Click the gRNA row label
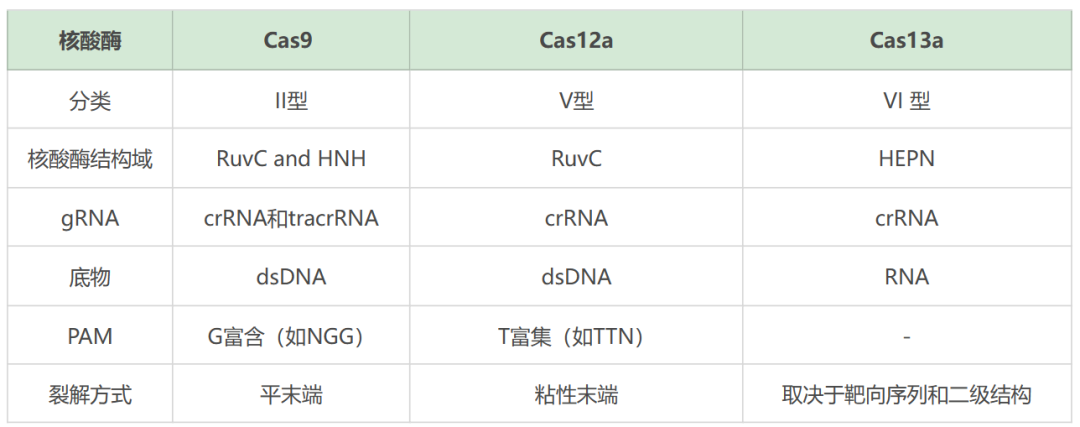The image size is (1080, 427). [x=90, y=218]
